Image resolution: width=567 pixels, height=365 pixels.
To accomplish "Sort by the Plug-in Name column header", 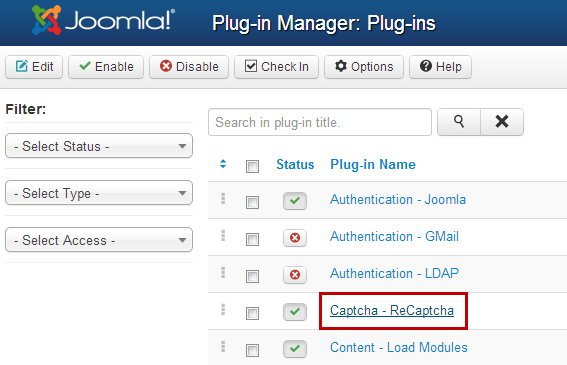I will (x=373, y=165).
